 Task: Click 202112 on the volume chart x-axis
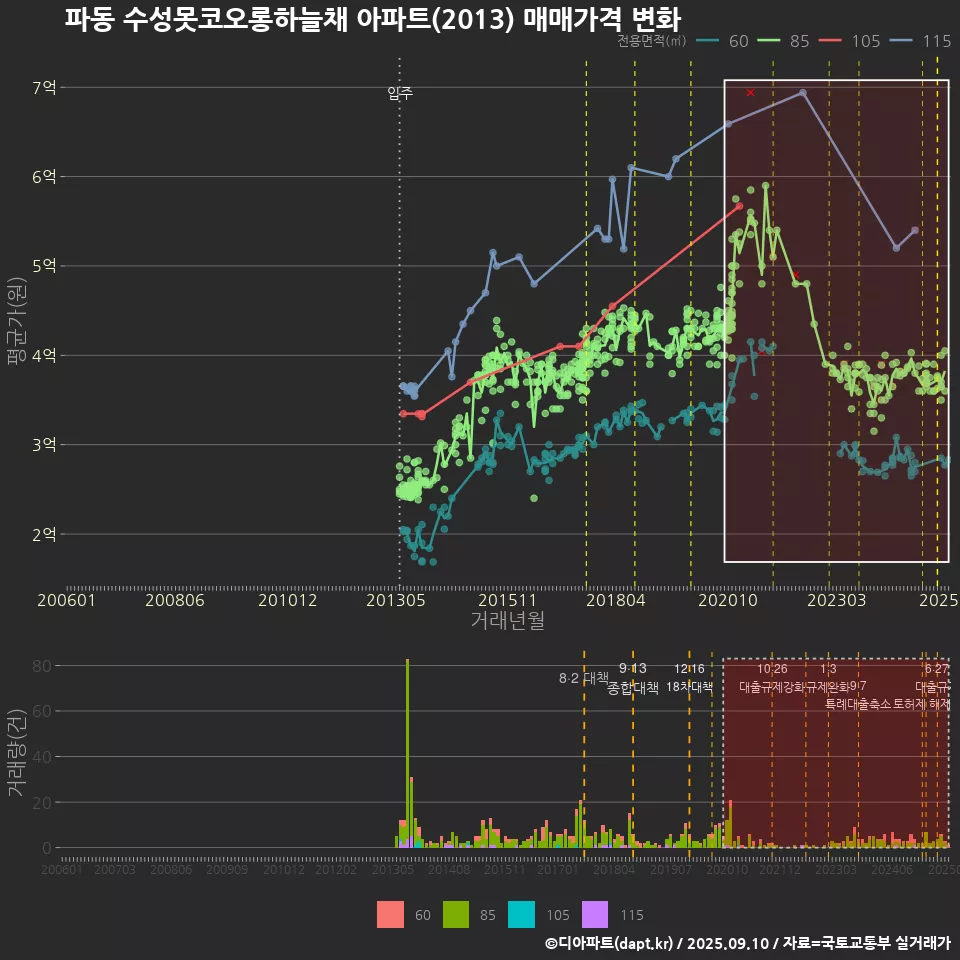coord(781,869)
